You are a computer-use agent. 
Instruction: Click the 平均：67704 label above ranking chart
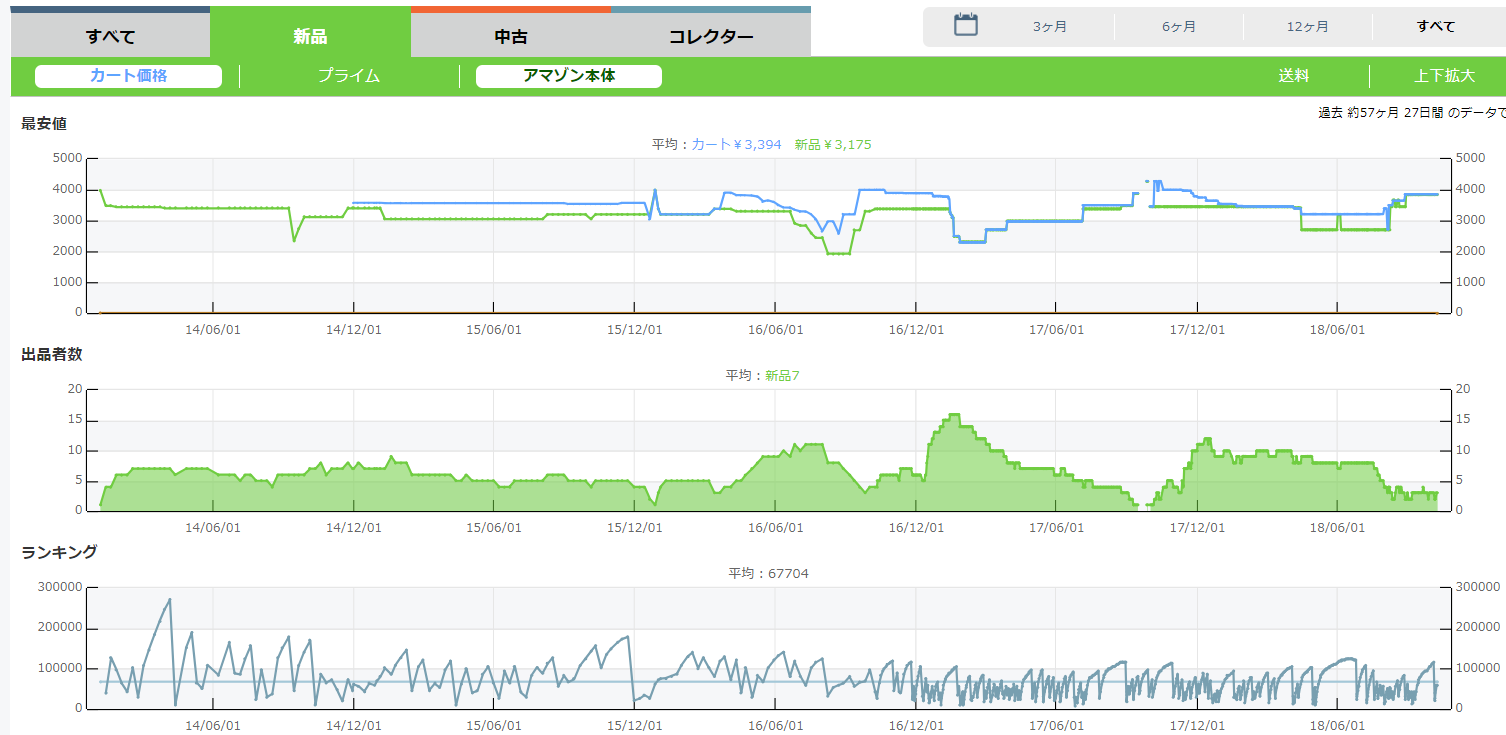click(x=768, y=574)
